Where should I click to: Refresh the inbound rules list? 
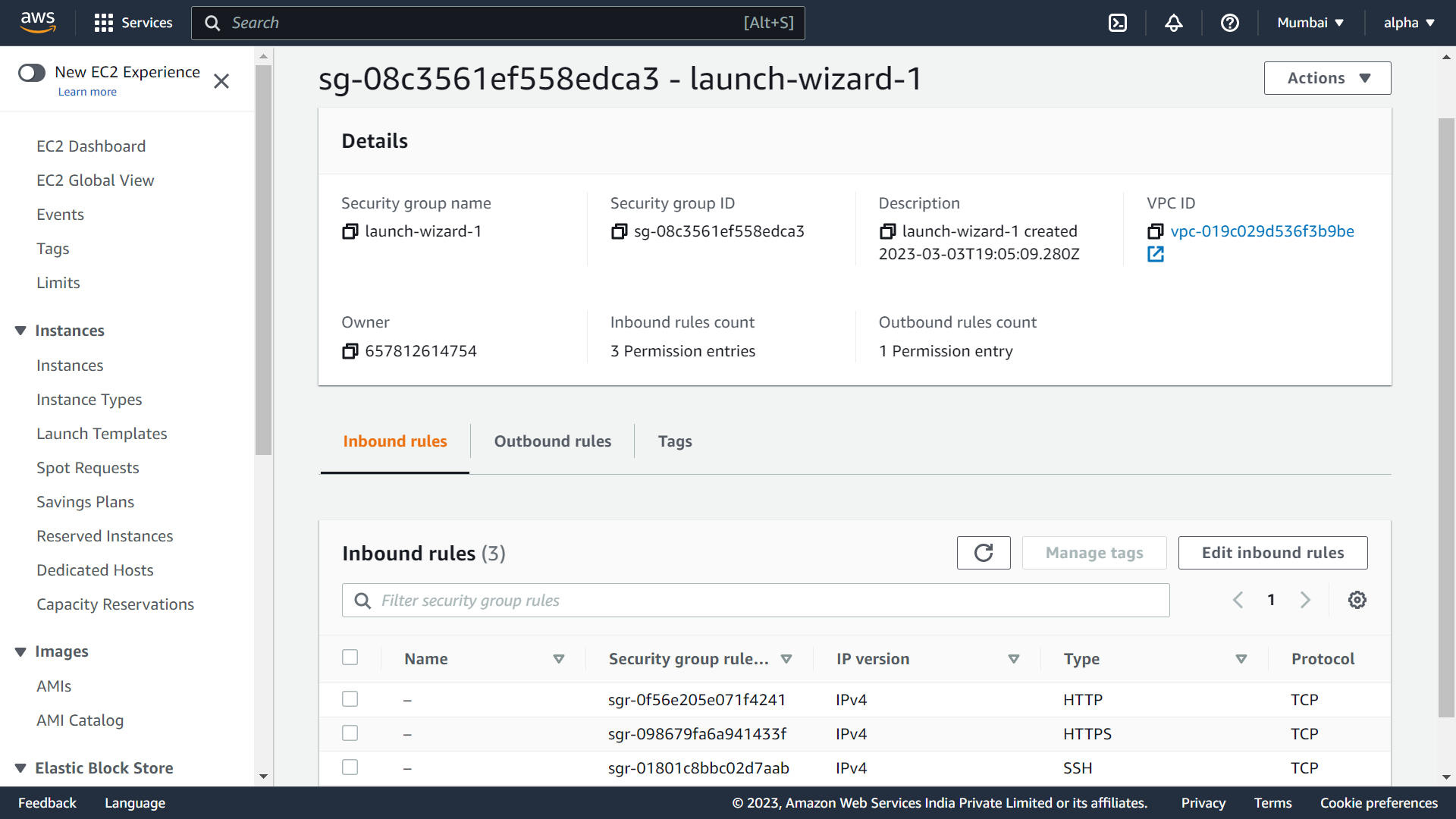tap(983, 553)
